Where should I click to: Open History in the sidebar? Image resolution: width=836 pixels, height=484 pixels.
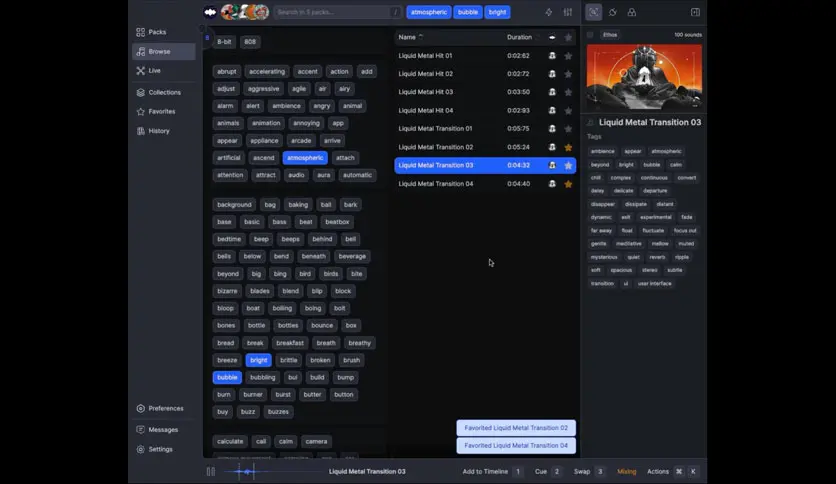153,131
